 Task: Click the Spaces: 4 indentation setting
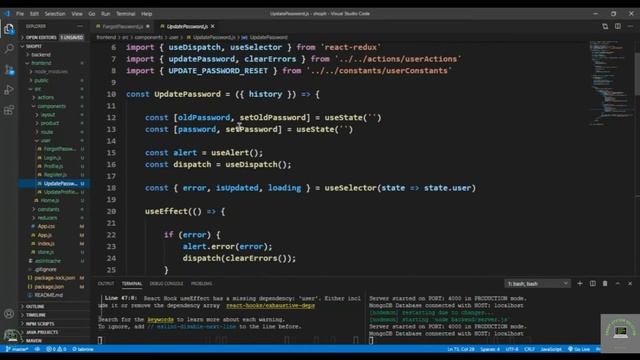pyautogui.click(x=490, y=349)
